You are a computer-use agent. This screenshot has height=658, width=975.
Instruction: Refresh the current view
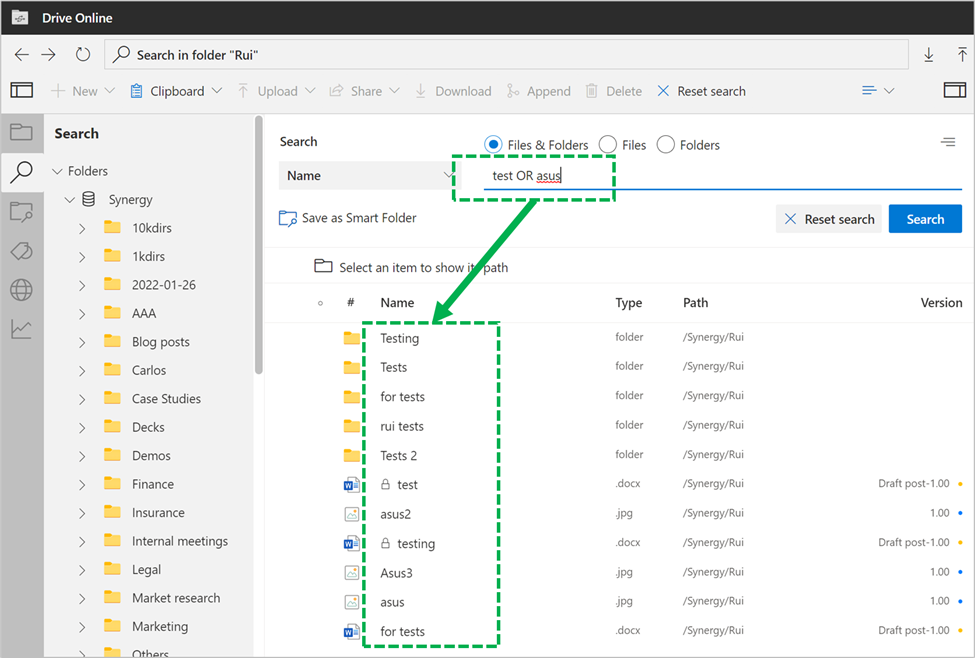pyautogui.click(x=83, y=55)
